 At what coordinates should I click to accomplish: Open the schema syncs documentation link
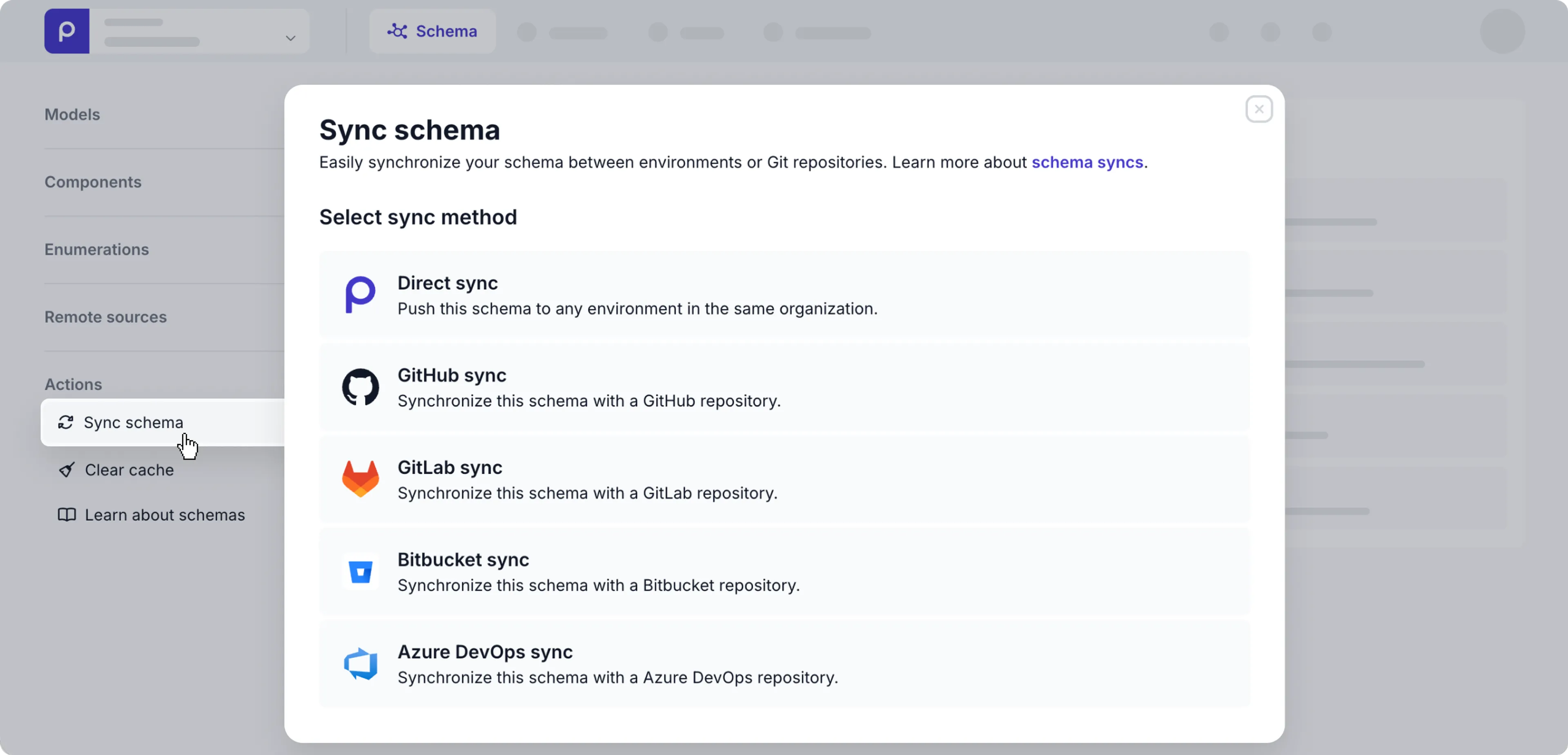(1087, 162)
